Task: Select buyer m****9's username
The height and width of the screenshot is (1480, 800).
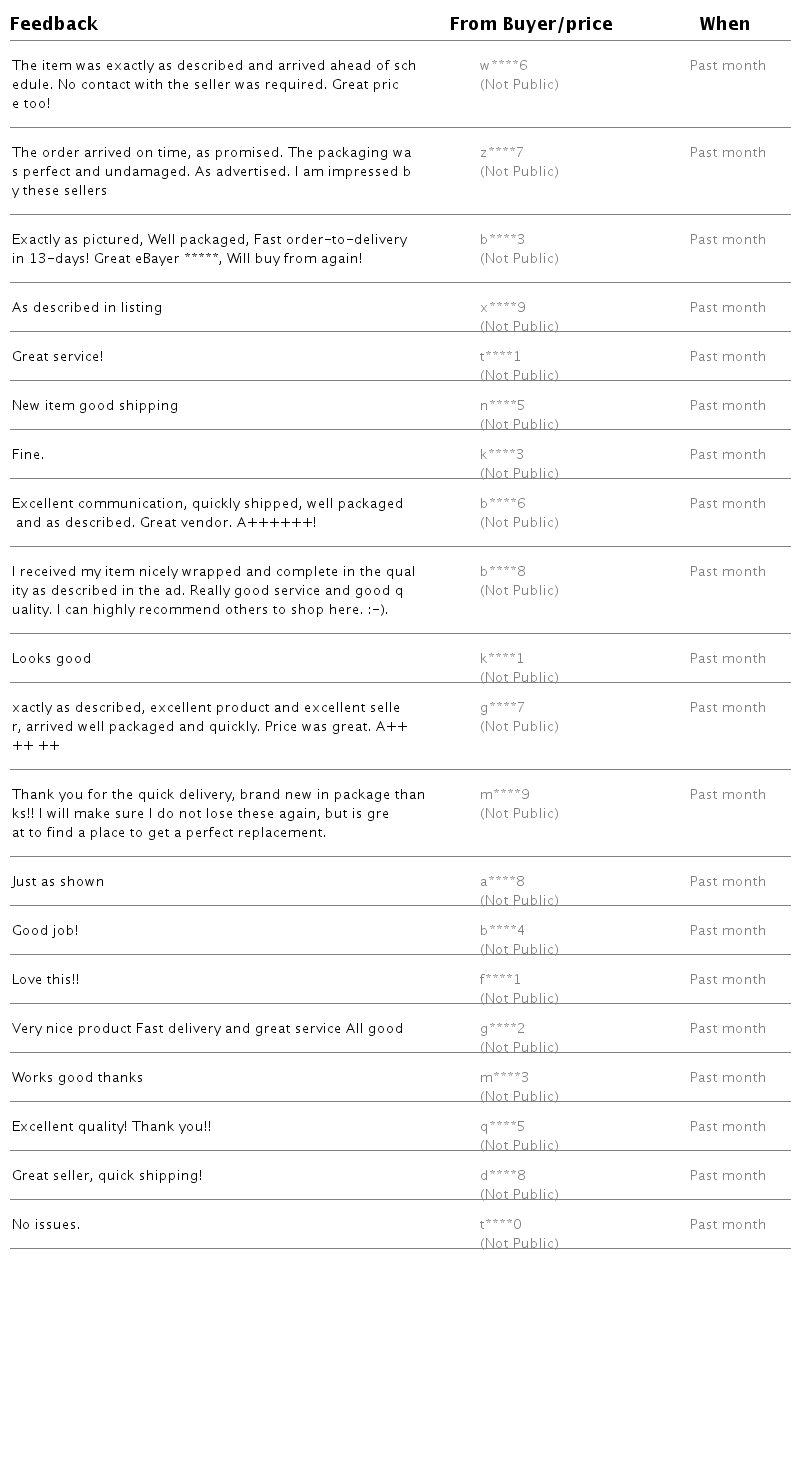Action: click(x=504, y=795)
